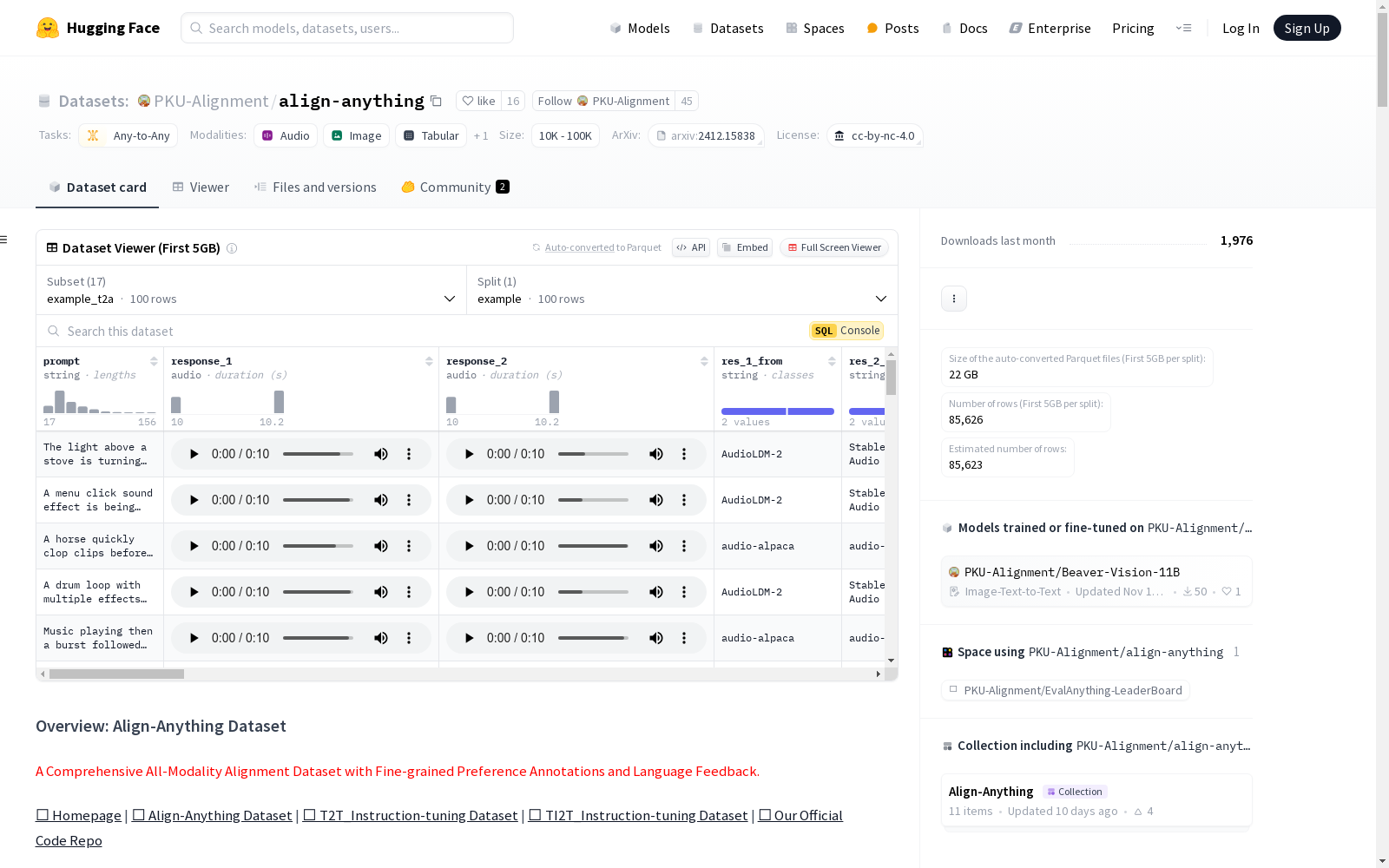Open audio options for response_2 drum loop row
This screenshot has height=868, width=1389.
pyautogui.click(x=684, y=592)
